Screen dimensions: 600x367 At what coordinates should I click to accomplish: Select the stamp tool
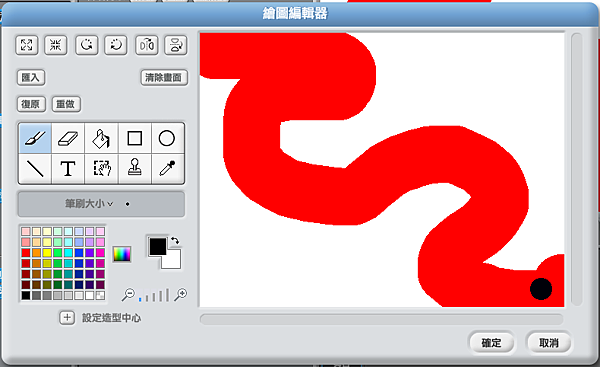pos(134,168)
